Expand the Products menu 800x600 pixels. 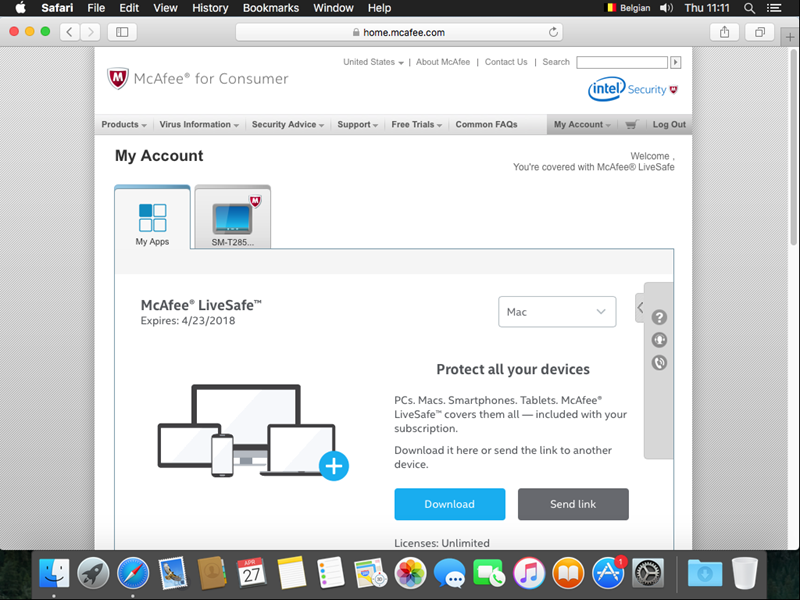tap(124, 124)
